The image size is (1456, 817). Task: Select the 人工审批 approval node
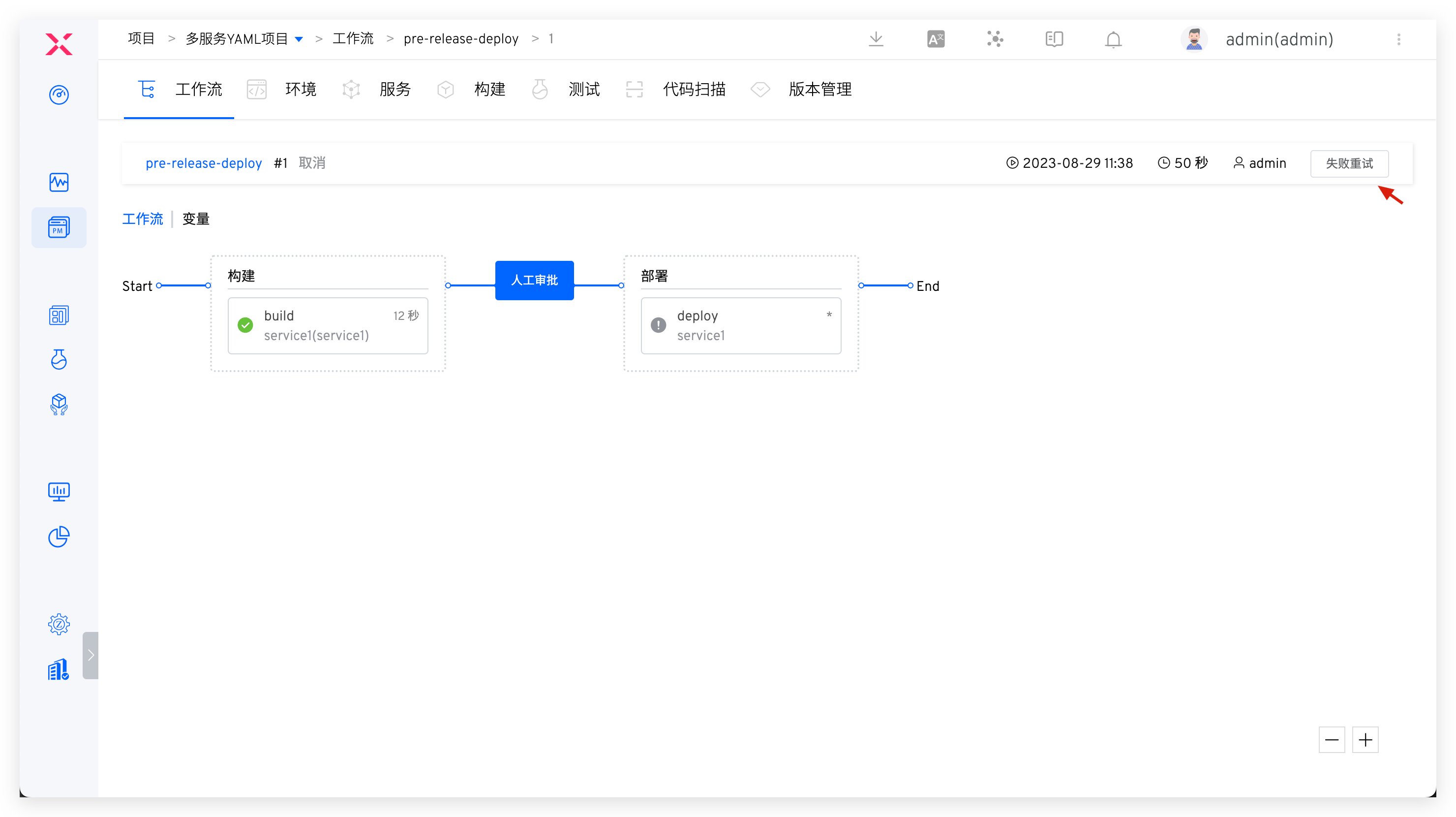pos(534,280)
